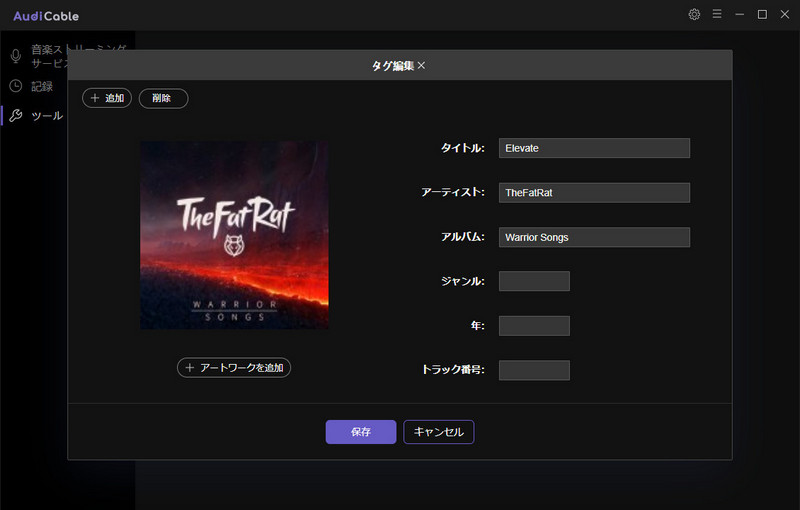The width and height of the screenshot is (800, 510).
Task: Click the アルバム: label
Action: 463,237
